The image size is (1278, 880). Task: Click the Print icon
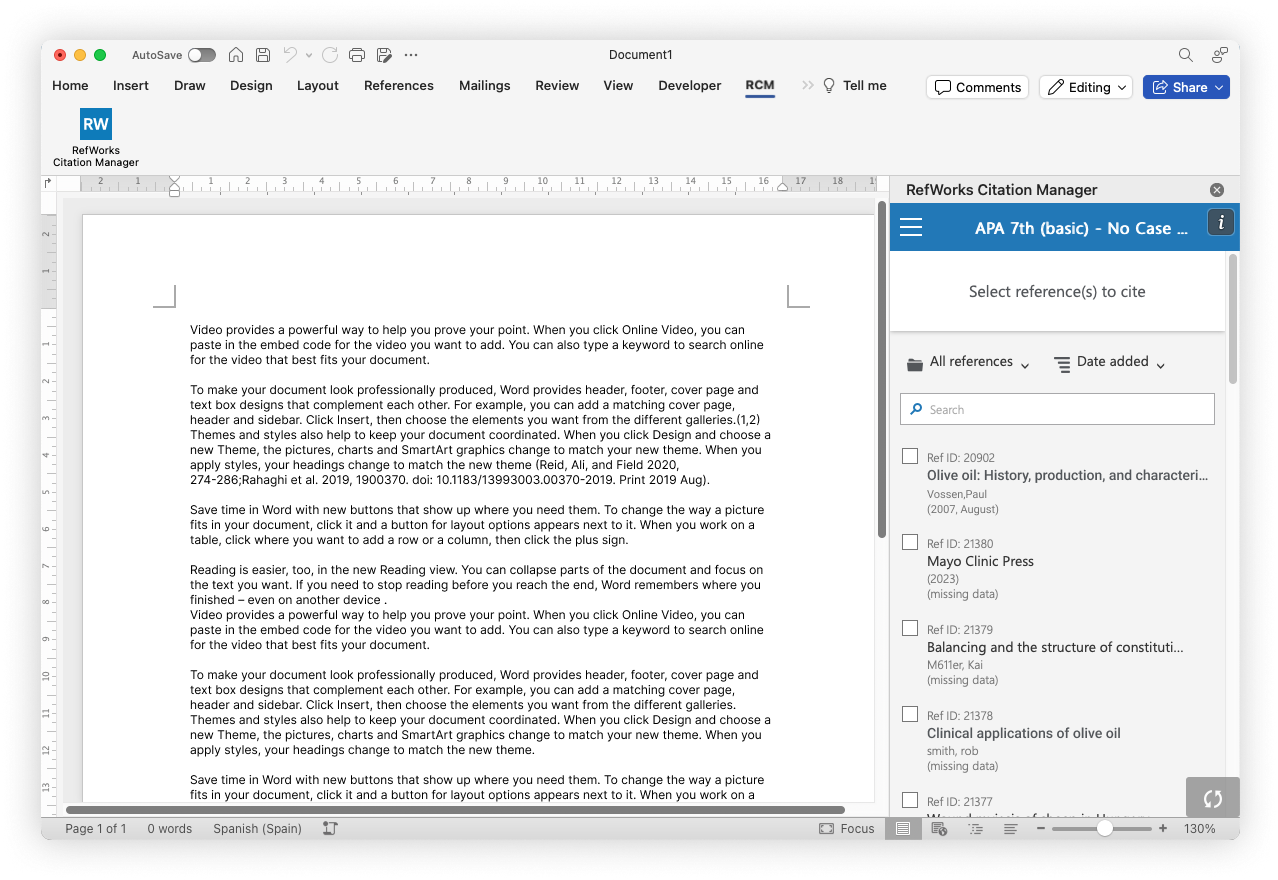tap(357, 55)
